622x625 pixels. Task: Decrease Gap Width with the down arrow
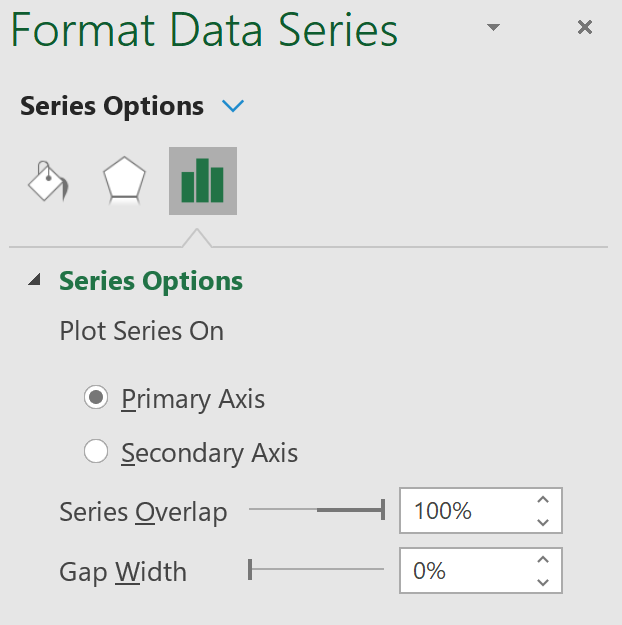(x=543, y=582)
